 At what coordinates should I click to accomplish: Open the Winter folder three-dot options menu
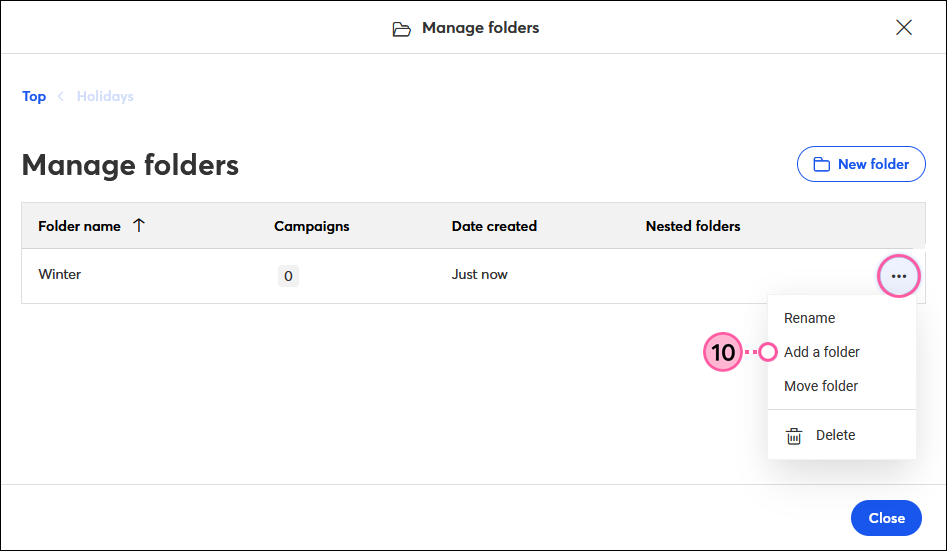click(x=899, y=276)
